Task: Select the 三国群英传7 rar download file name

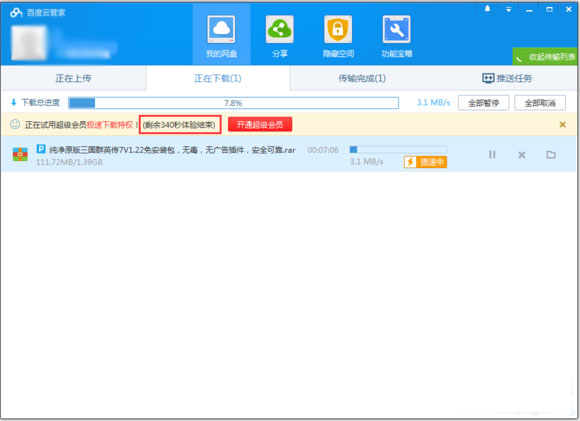Action: (172, 150)
